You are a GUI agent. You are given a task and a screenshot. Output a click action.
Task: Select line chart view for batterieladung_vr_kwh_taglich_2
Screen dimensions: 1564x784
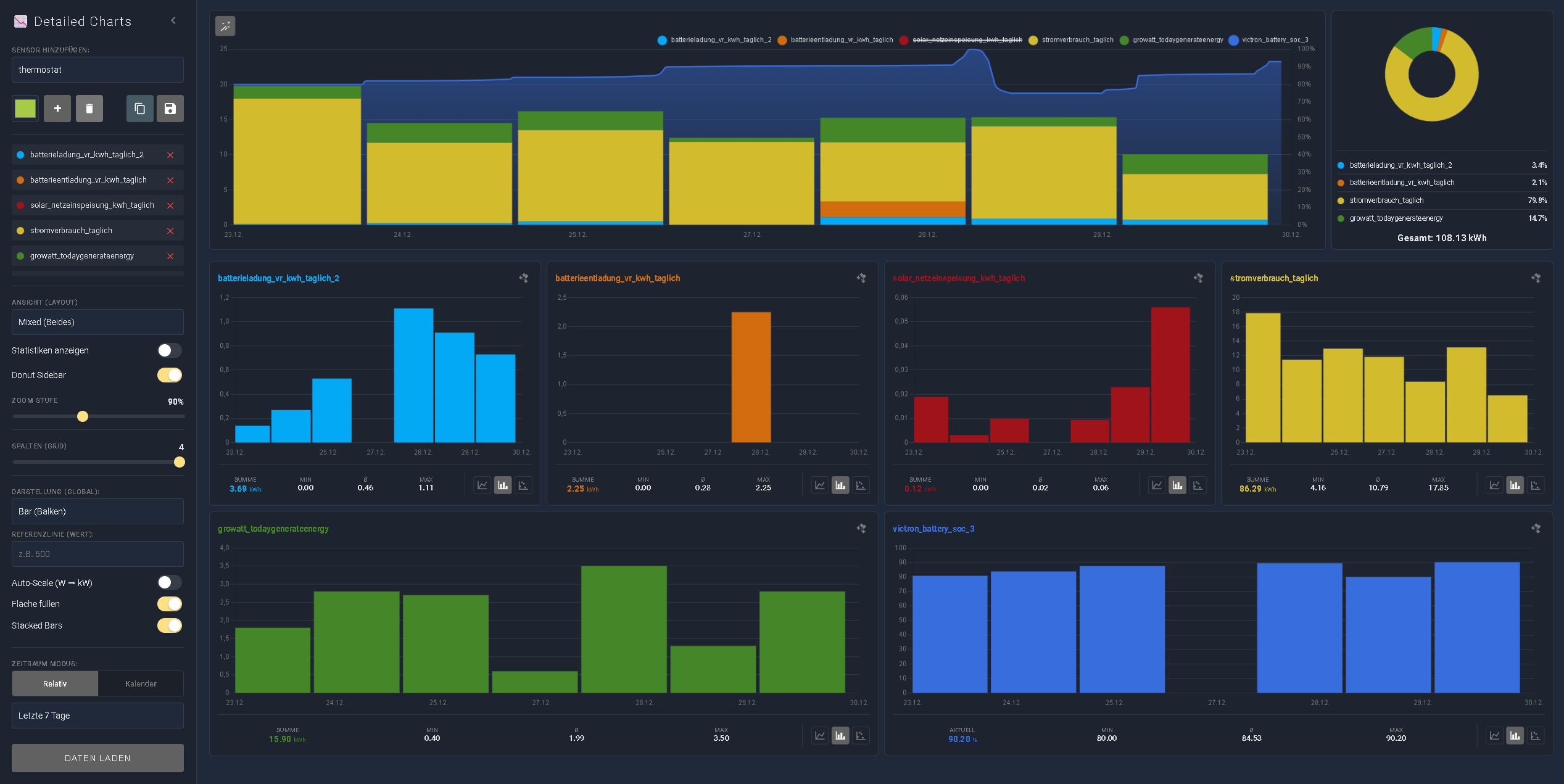tap(482, 485)
